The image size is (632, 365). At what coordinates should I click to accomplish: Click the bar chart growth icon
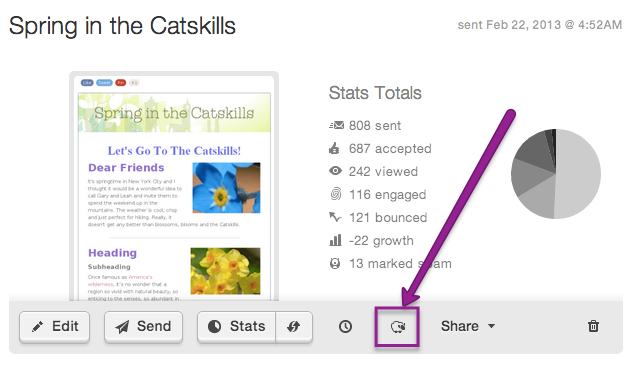click(x=335, y=240)
